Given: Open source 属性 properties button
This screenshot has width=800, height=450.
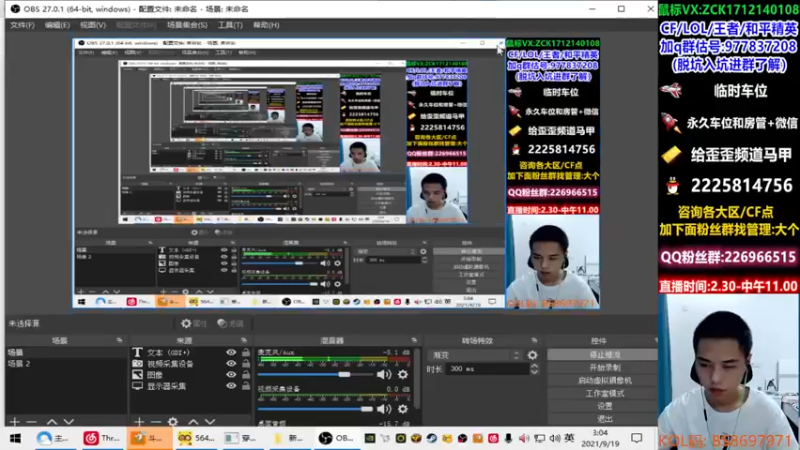Looking at the screenshot, I should (x=194, y=323).
